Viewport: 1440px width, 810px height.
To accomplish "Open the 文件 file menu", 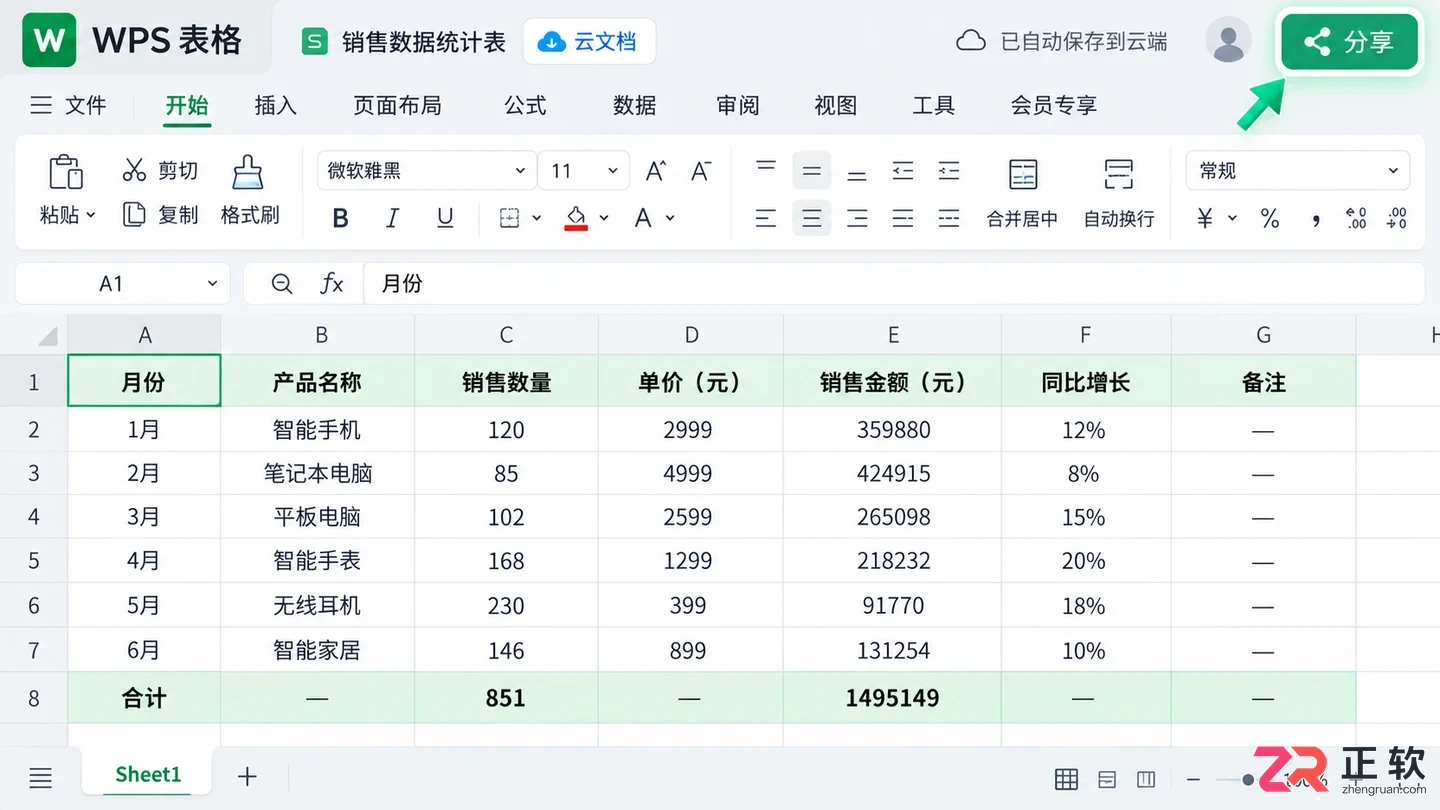I will 67,105.
